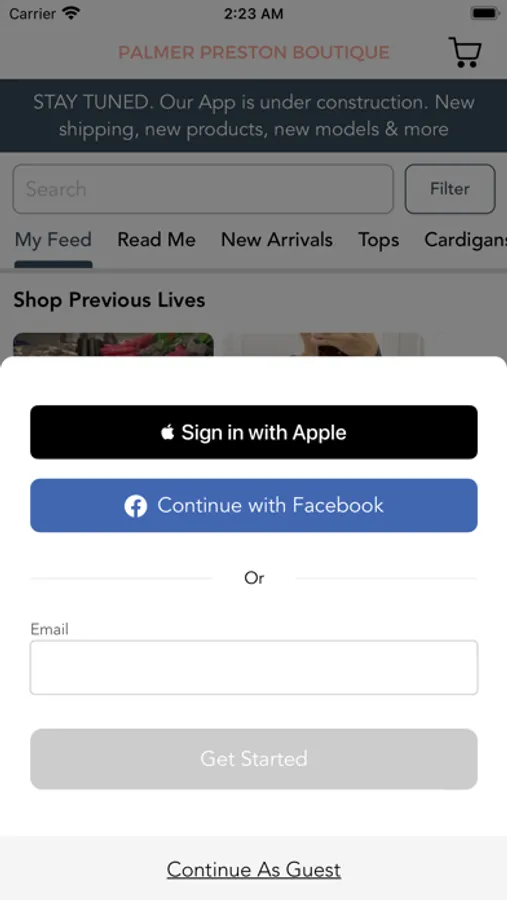Switch to the My Feed tab
The image size is (507, 900).
coord(53,240)
